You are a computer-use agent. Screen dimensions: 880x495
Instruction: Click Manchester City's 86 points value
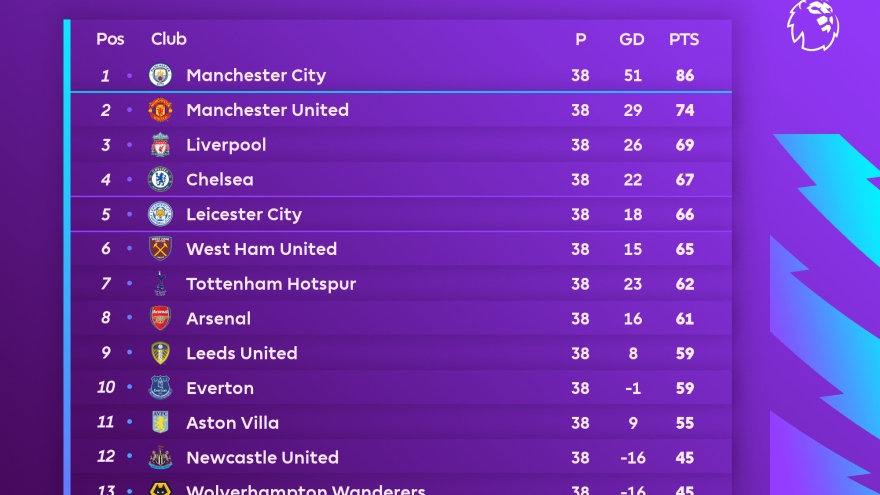[x=684, y=75]
